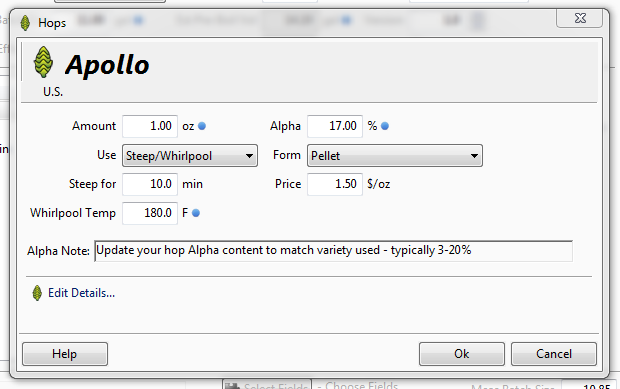Close the Hops dialog with the X
620x389 pixels.
(x=580, y=18)
